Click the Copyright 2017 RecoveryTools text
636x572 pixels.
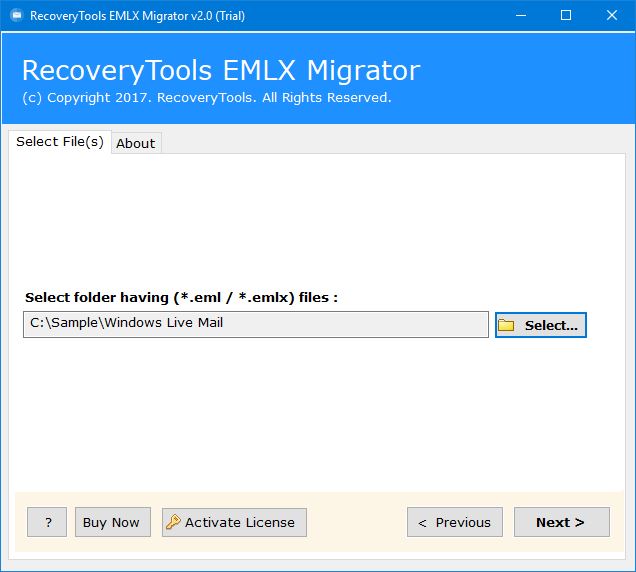(x=207, y=98)
